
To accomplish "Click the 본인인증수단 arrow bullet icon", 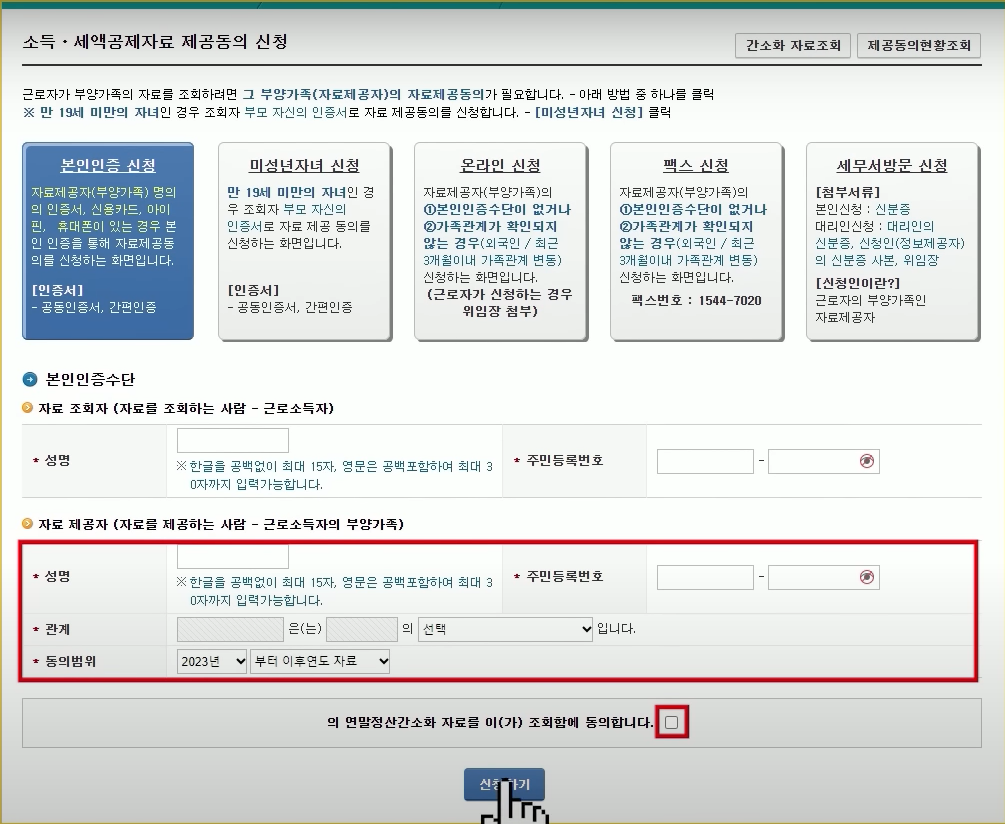I will point(30,379).
